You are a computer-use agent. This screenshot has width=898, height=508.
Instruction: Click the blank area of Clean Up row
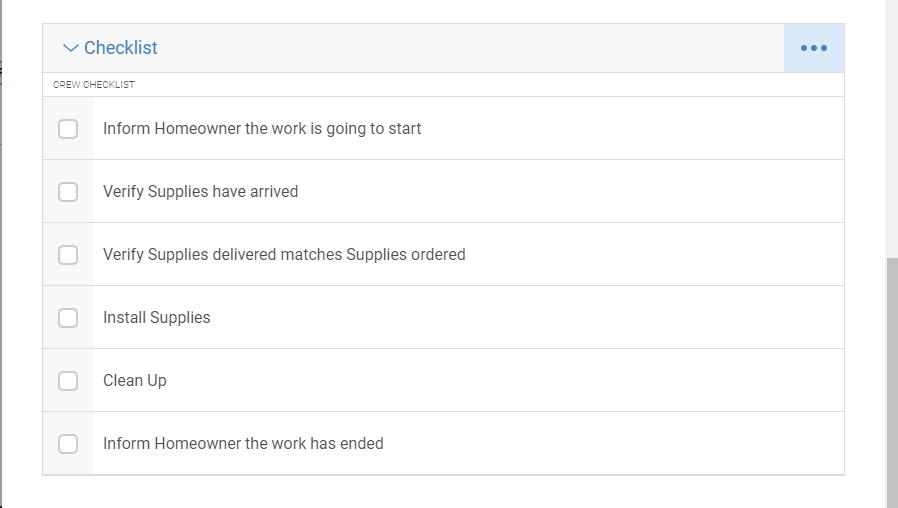[x=504, y=380]
